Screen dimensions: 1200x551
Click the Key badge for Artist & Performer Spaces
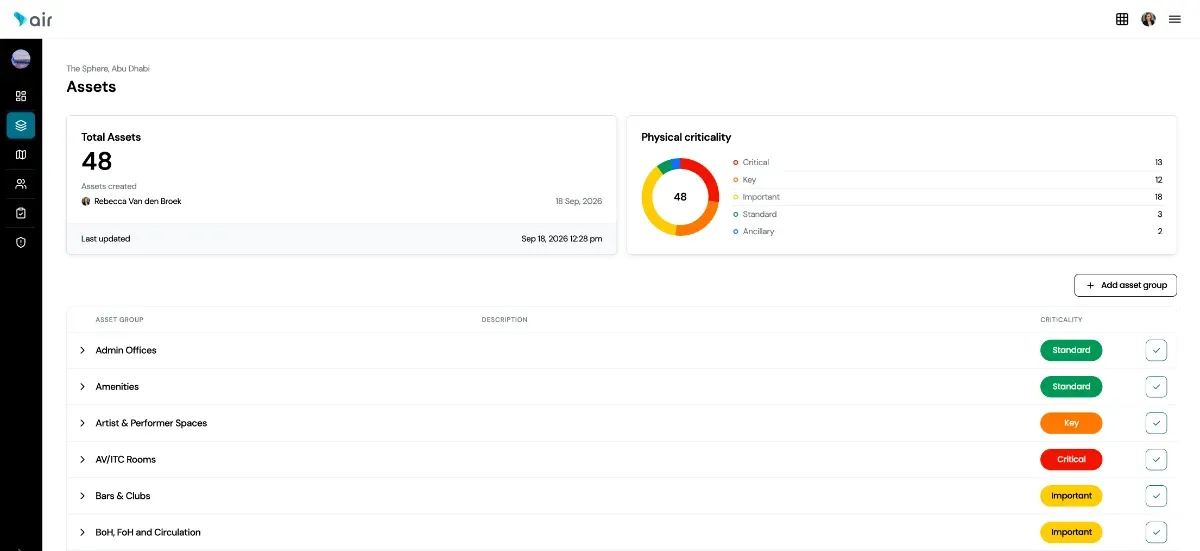click(x=1071, y=423)
